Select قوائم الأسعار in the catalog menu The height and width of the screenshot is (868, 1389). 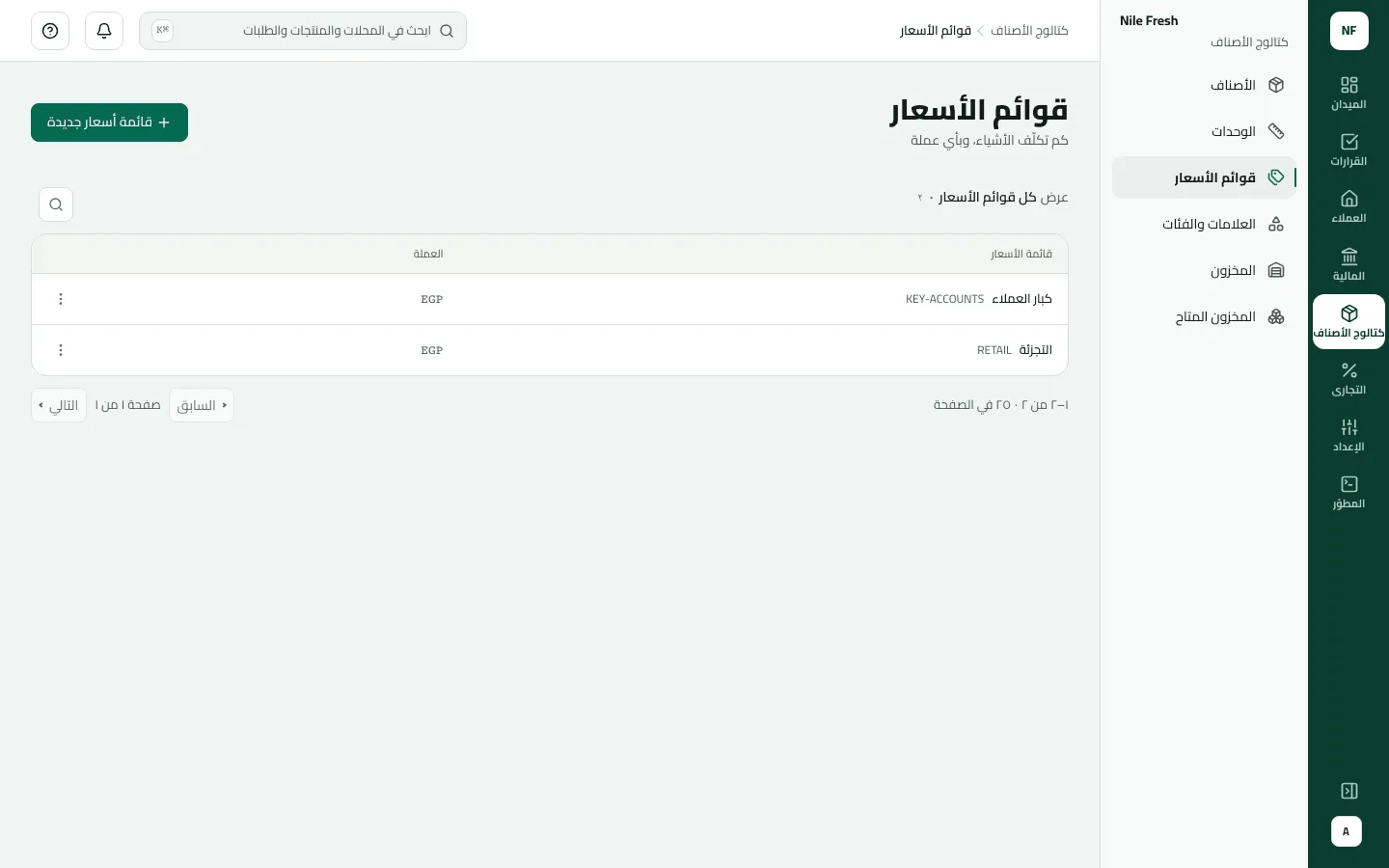point(1204,177)
